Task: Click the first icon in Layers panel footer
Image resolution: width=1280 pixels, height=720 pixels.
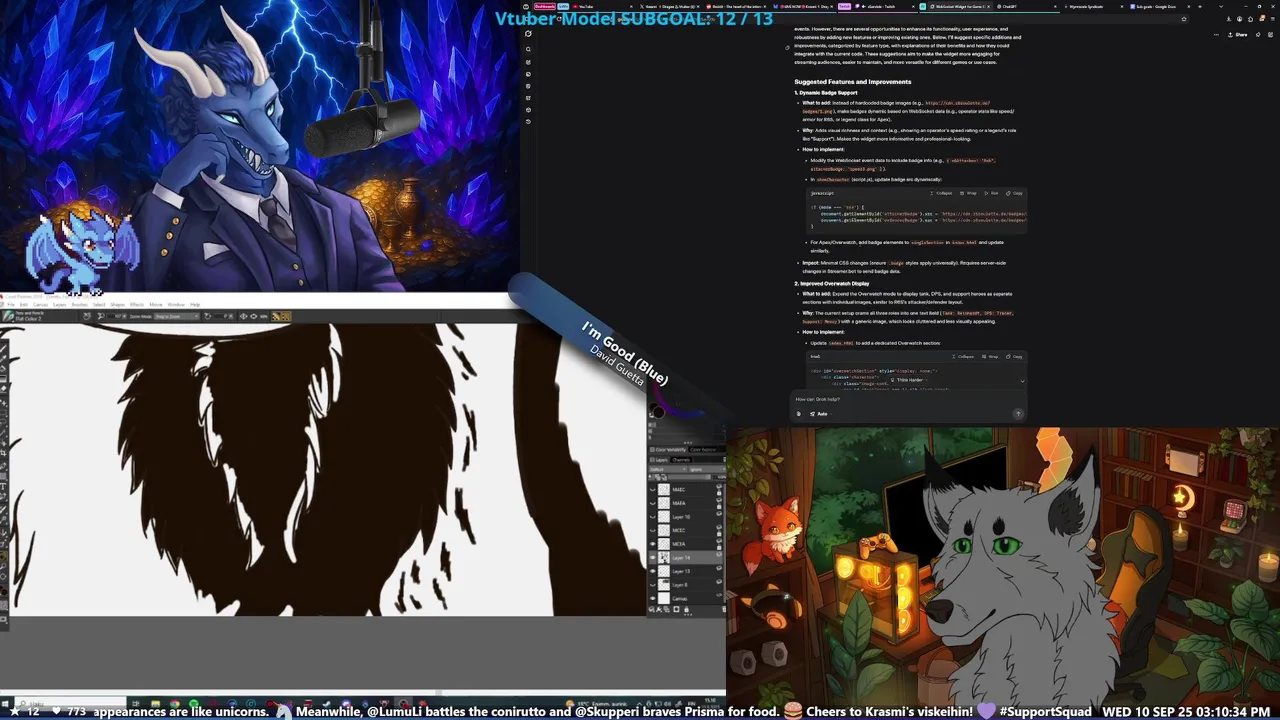Action: point(652,609)
